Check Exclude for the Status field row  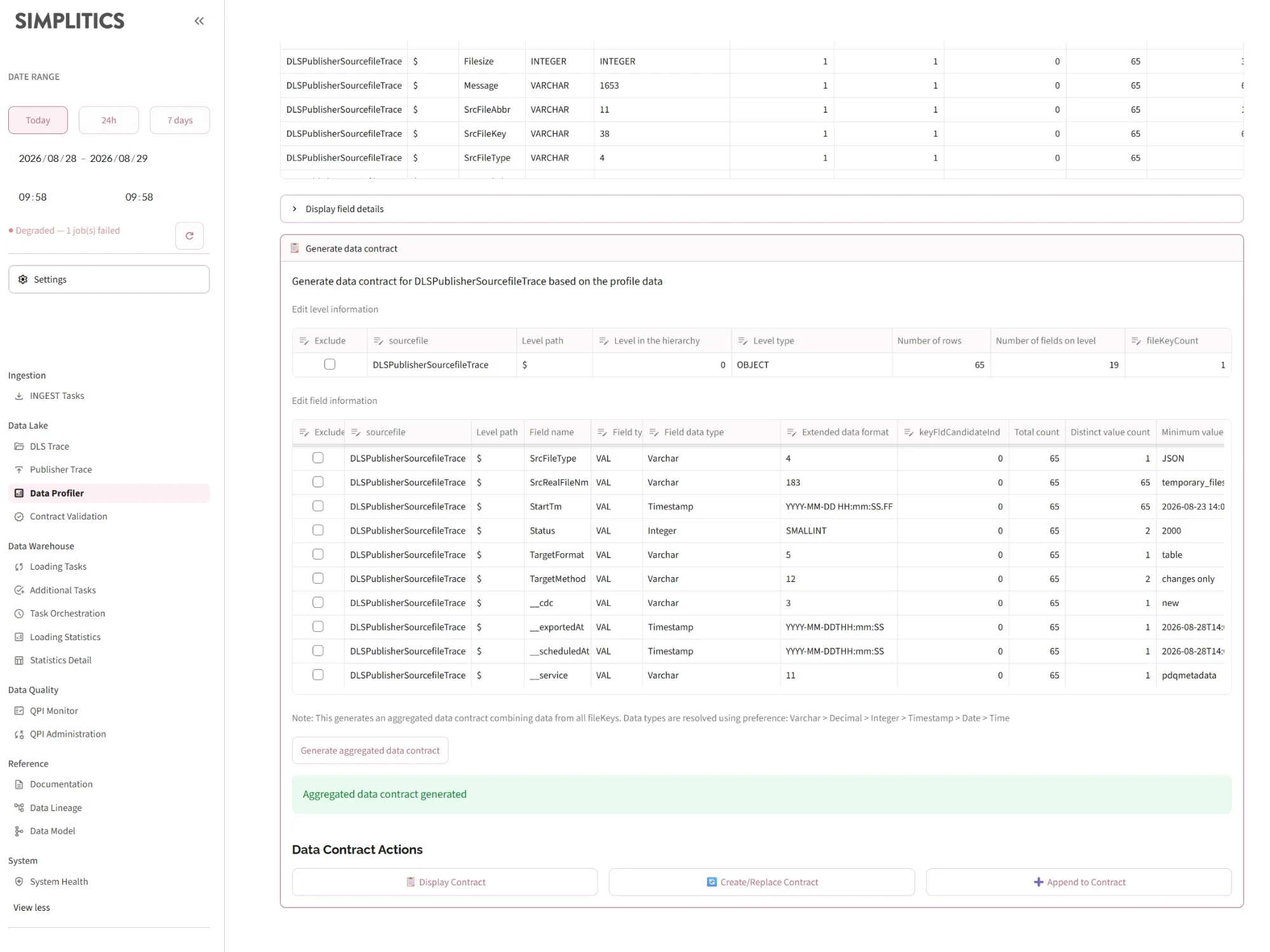(x=318, y=530)
